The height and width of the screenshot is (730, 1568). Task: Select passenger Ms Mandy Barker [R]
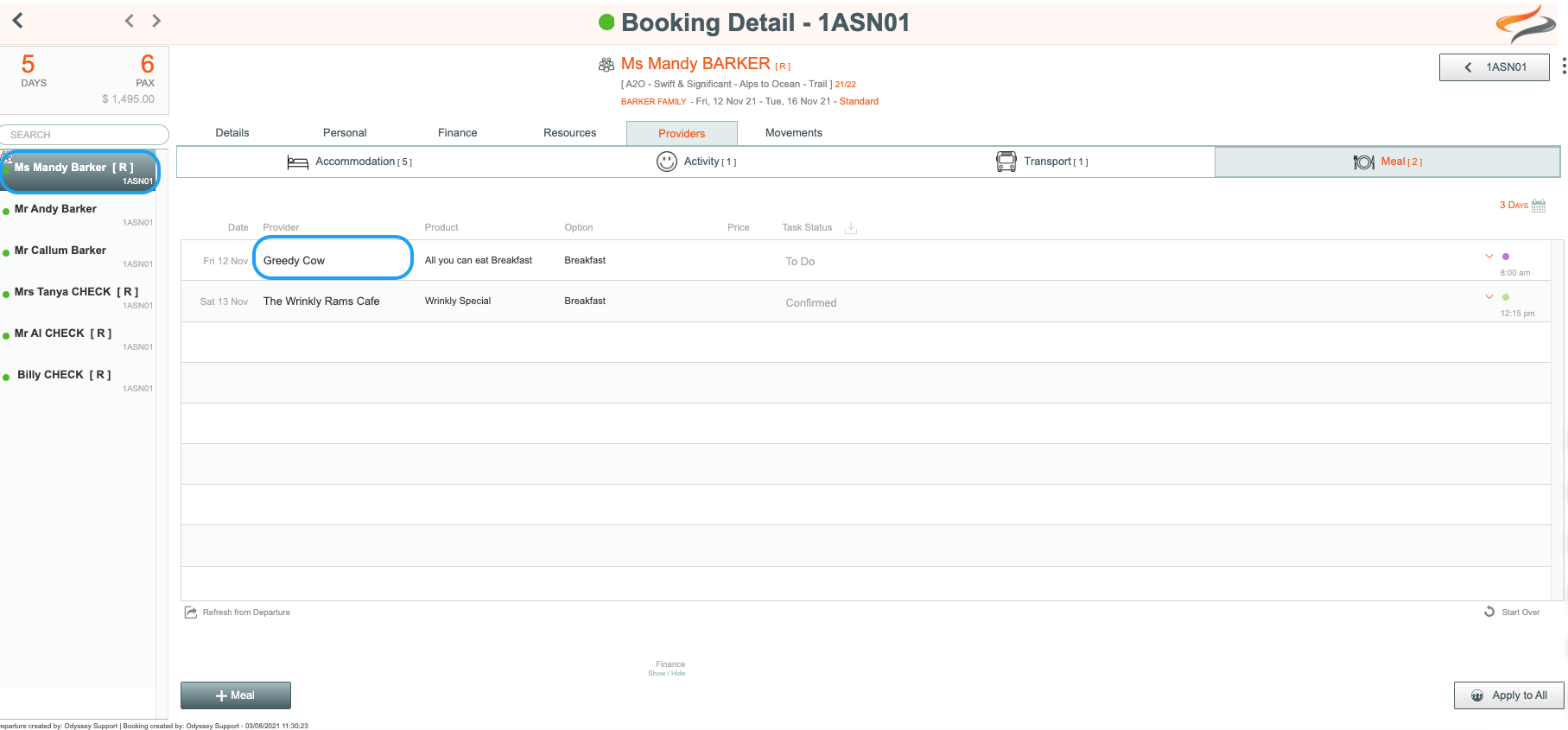click(x=79, y=172)
